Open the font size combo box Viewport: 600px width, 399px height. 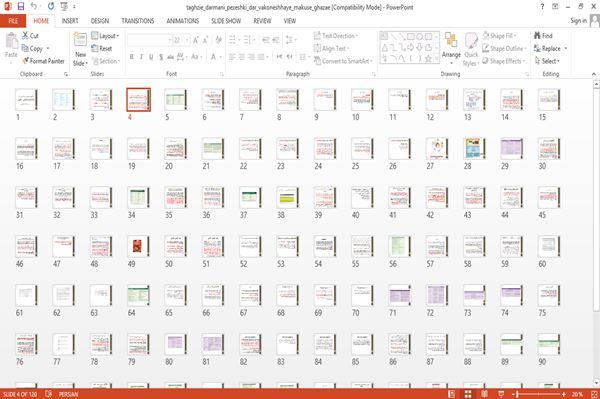click(x=181, y=40)
